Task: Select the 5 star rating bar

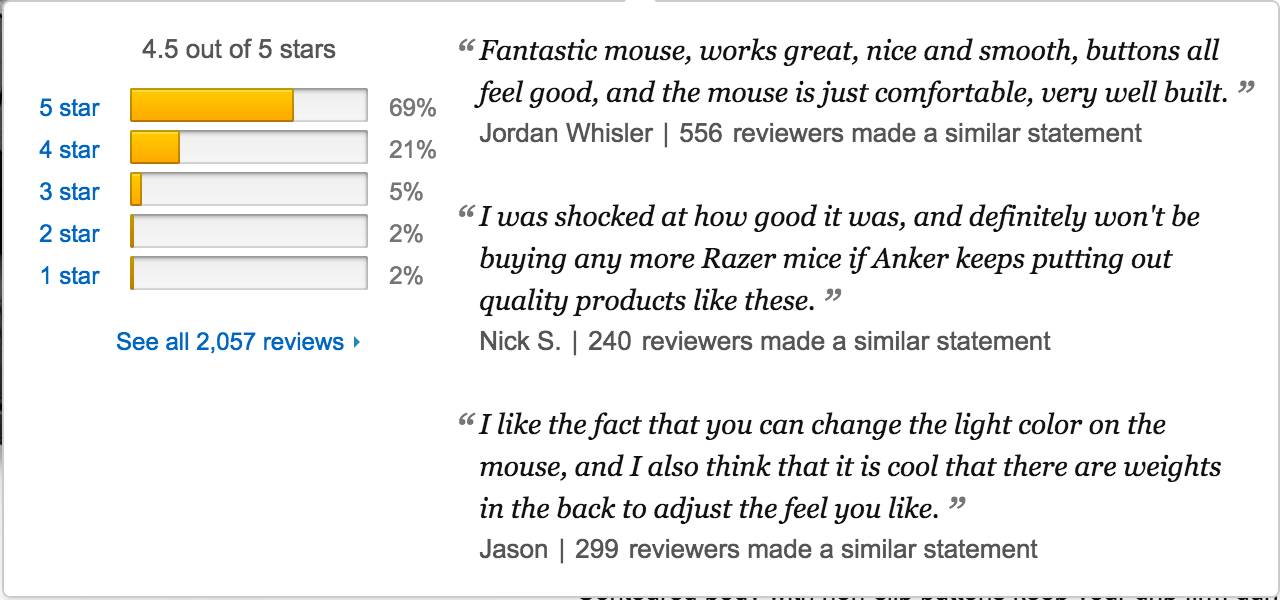Action: [249, 105]
